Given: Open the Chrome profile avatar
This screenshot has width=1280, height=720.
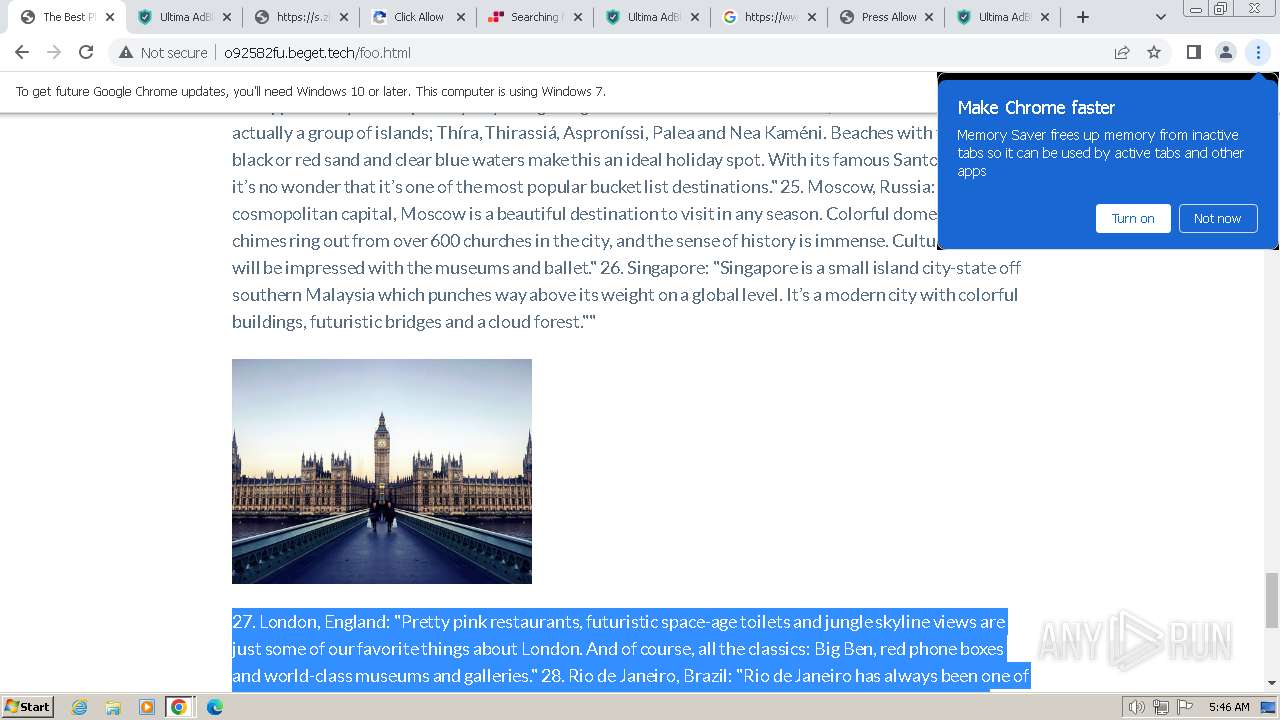Looking at the screenshot, I should [1225, 53].
